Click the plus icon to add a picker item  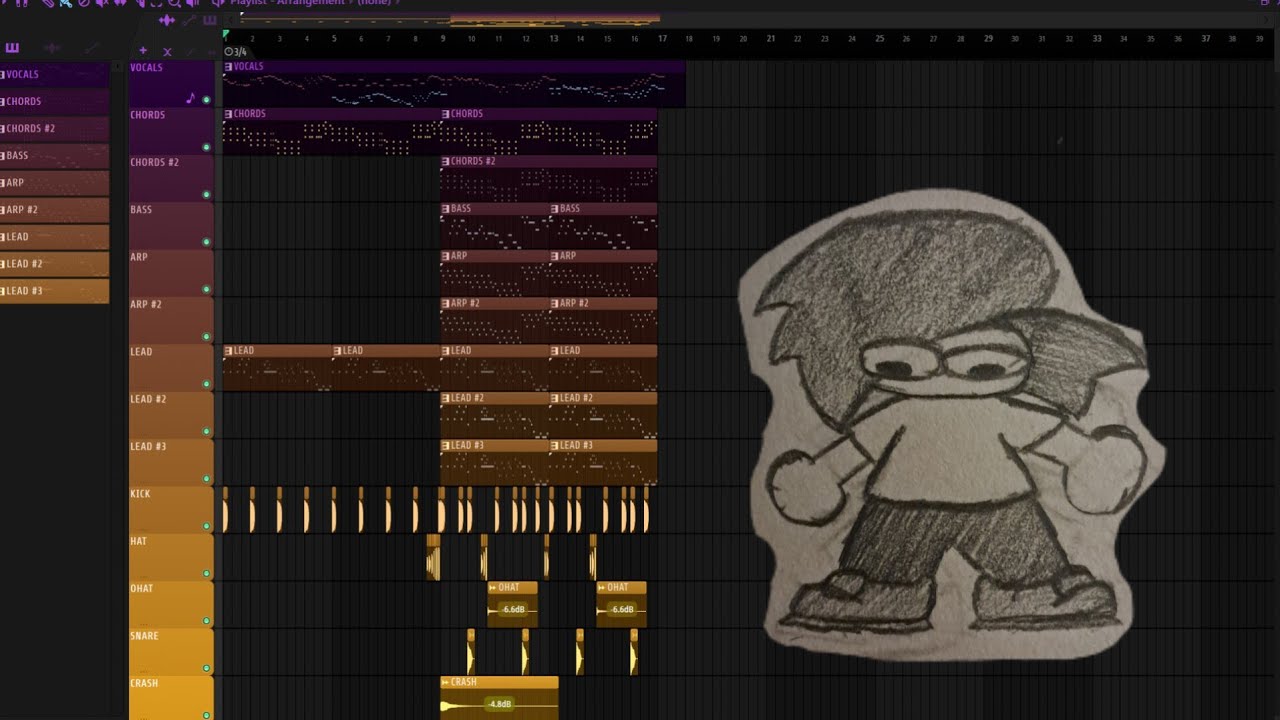coord(143,50)
